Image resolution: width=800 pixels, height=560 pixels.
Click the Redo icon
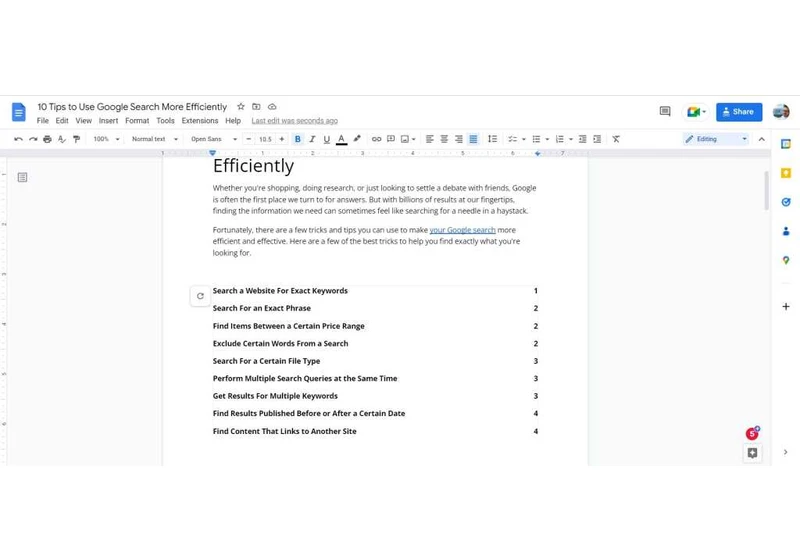[33, 139]
